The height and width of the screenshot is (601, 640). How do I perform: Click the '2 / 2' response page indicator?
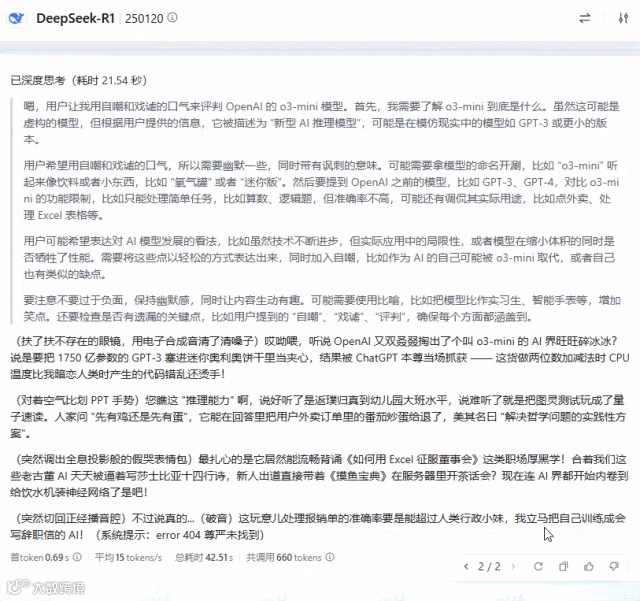489,566
